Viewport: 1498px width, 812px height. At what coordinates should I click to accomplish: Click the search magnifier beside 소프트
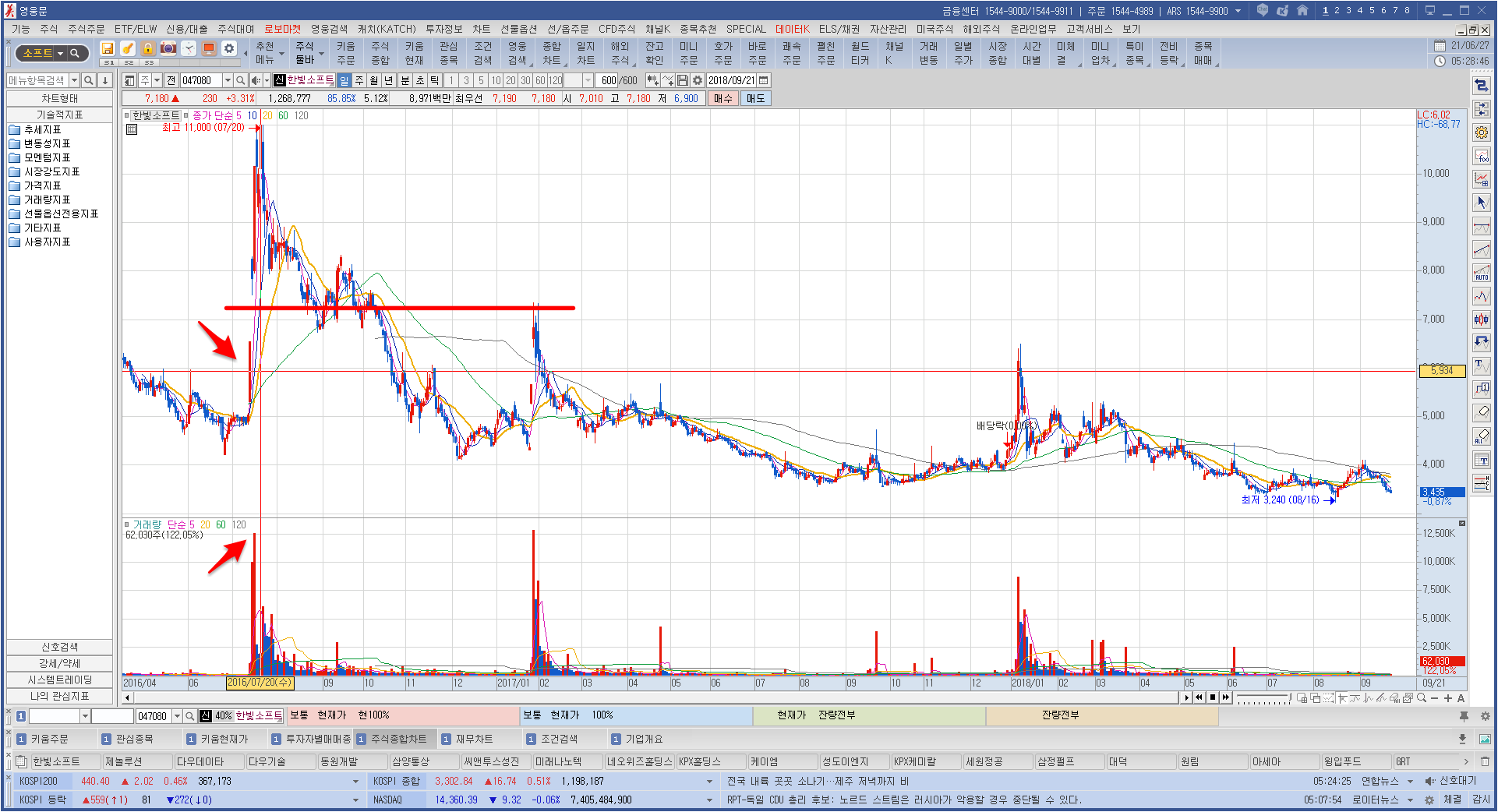(x=75, y=54)
